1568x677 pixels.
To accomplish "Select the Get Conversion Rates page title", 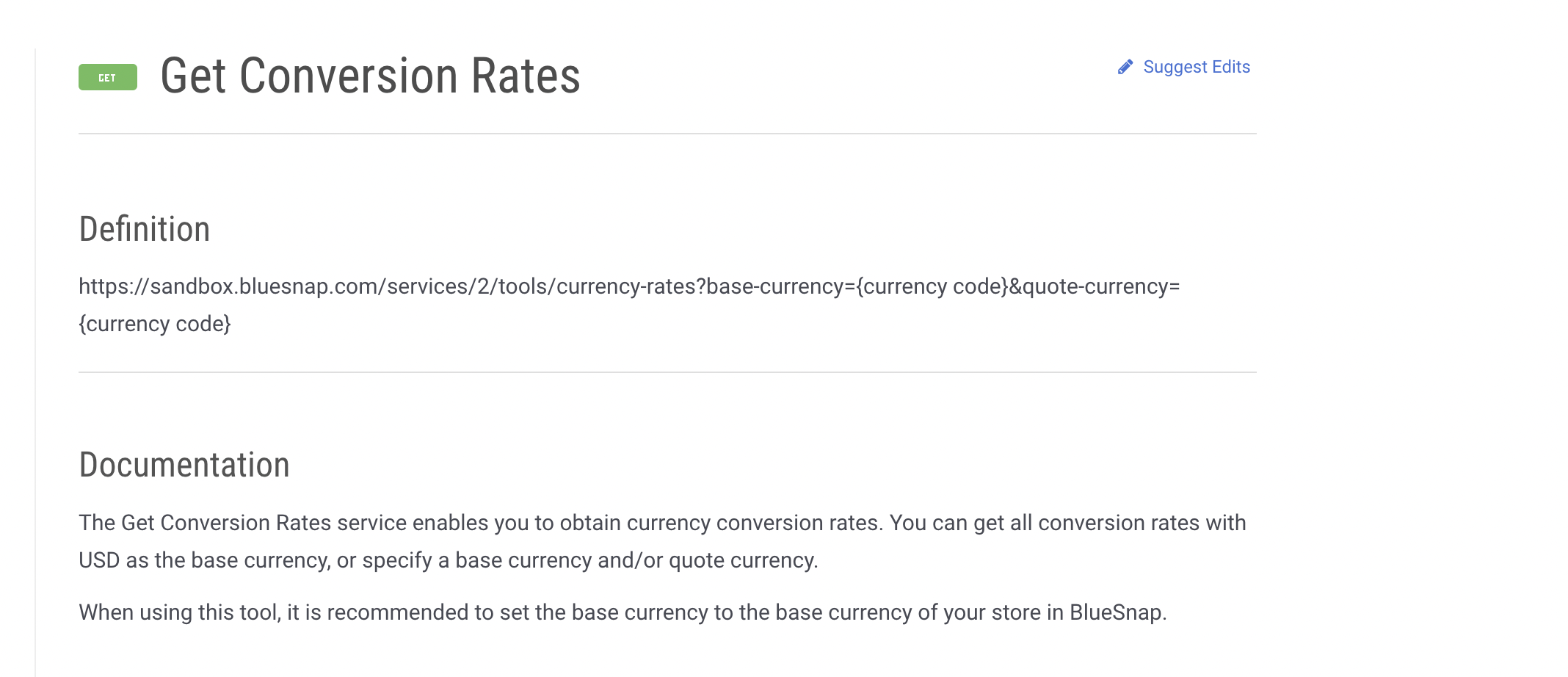I will [370, 75].
